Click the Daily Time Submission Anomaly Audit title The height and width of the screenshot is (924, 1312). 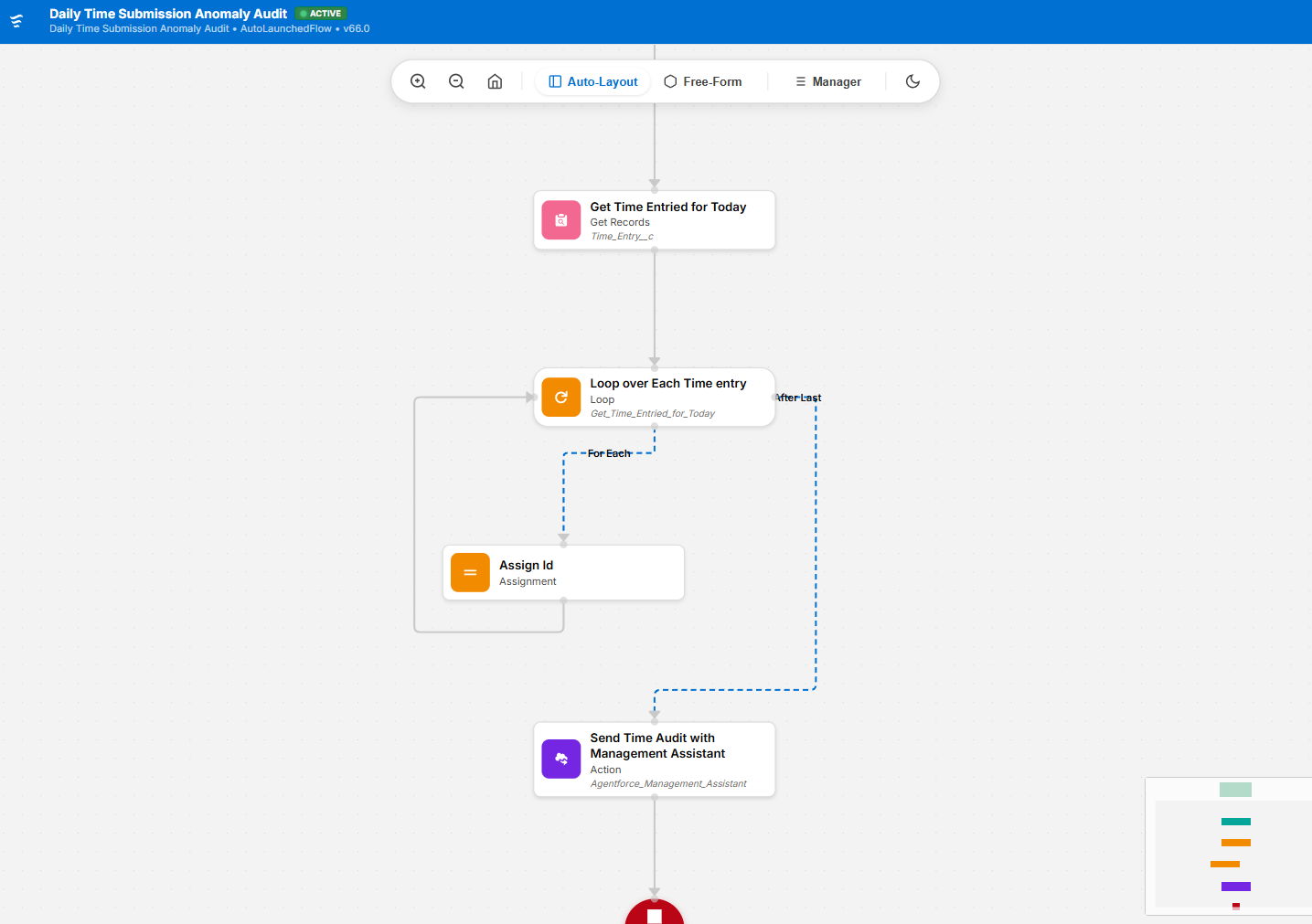click(x=168, y=14)
